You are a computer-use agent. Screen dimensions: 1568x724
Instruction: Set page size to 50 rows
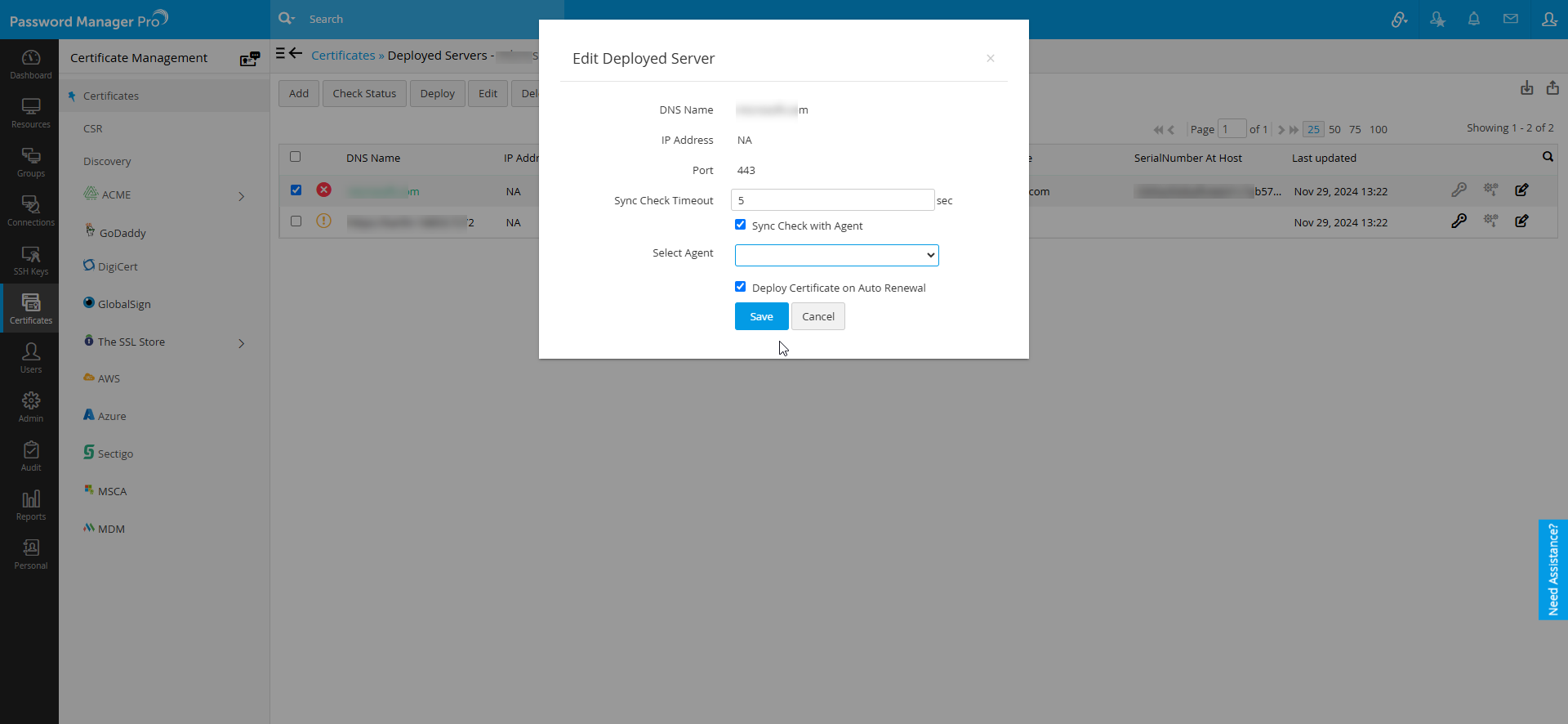coord(1334,129)
